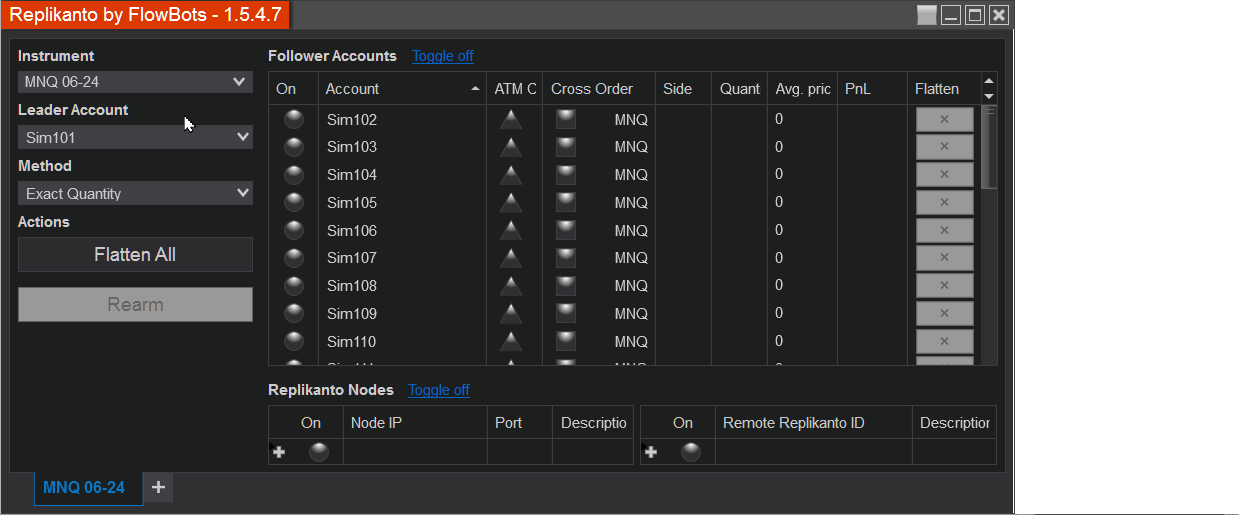Click the ATM copy triangle for Sim103
The image size is (1239, 515).
511,147
